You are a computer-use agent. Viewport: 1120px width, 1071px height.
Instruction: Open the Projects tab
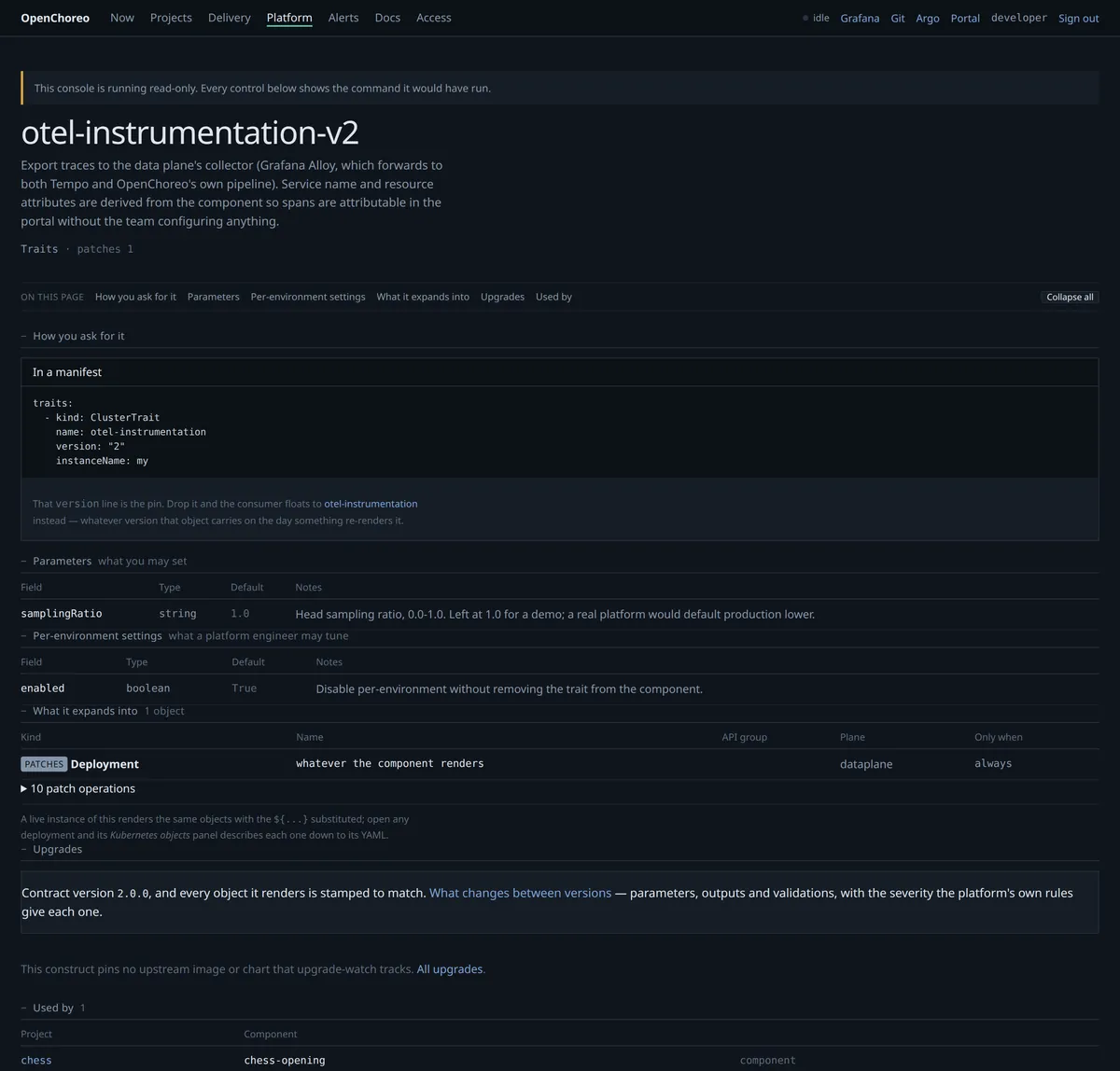[171, 18]
